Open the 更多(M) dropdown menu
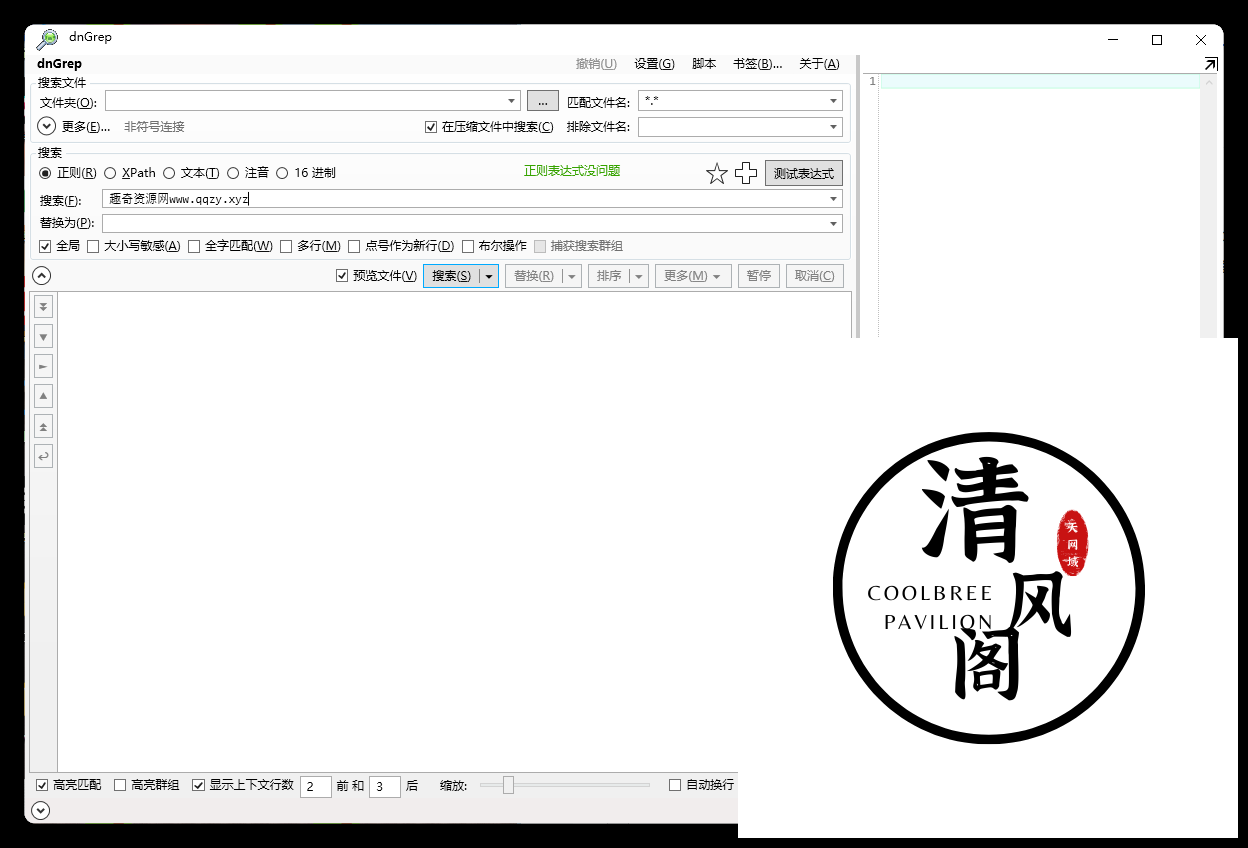The width and height of the screenshot is (1248, 848). [693, 276]
